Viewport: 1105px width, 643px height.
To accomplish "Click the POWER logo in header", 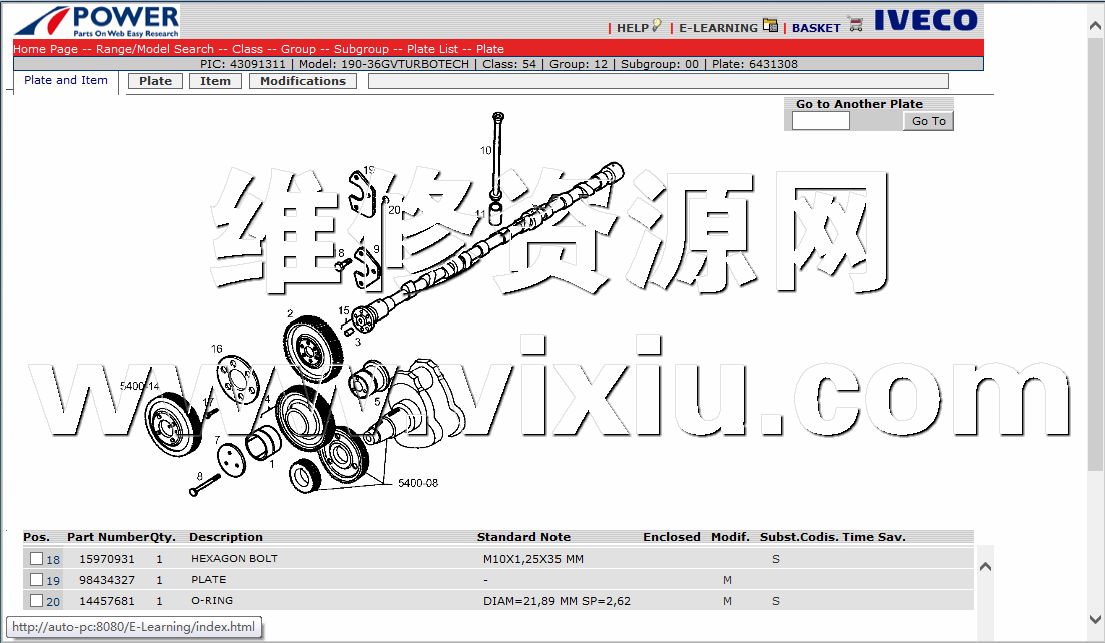I will [x=98, y=21].
